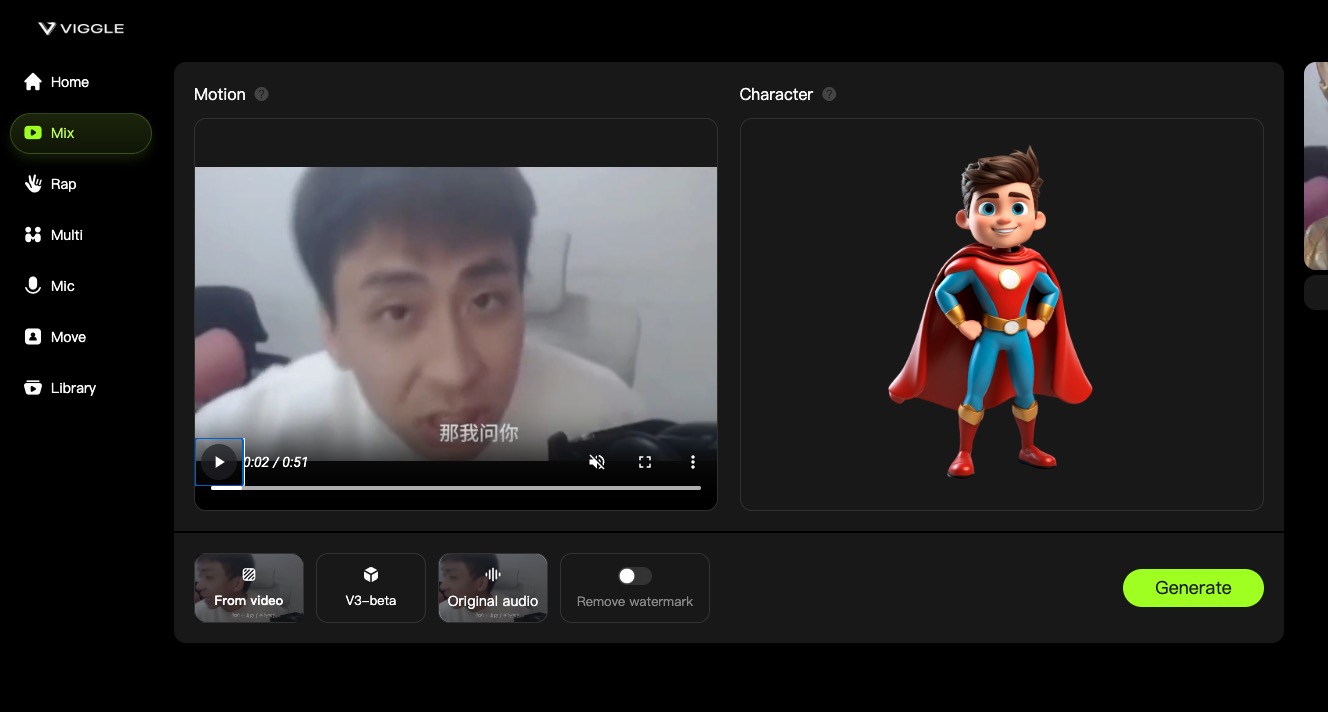Open the Move section icon
1328x712 pixels.
(33, 337)
